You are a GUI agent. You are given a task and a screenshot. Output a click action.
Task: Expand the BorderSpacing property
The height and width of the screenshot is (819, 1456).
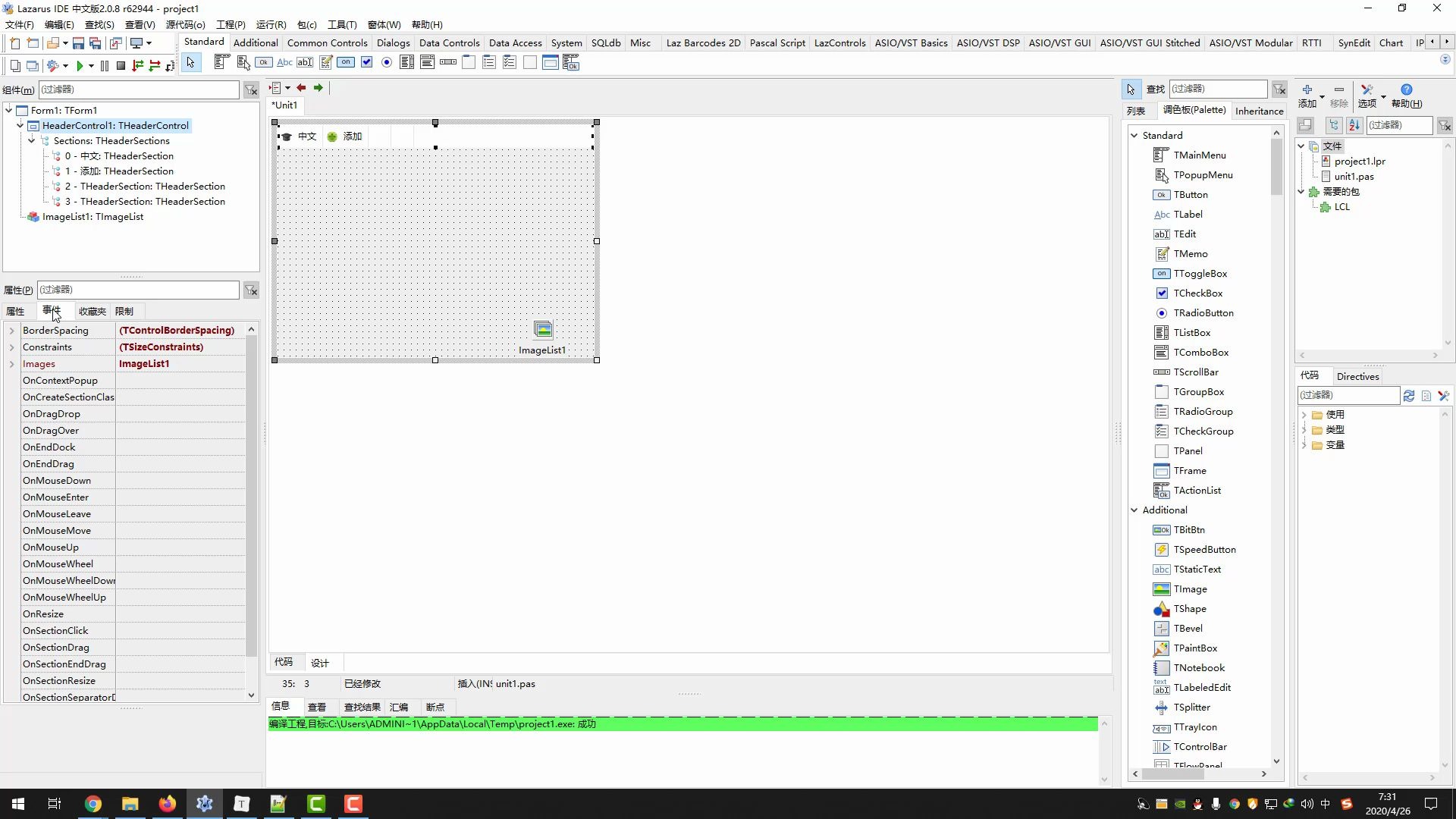click(11, 331)
